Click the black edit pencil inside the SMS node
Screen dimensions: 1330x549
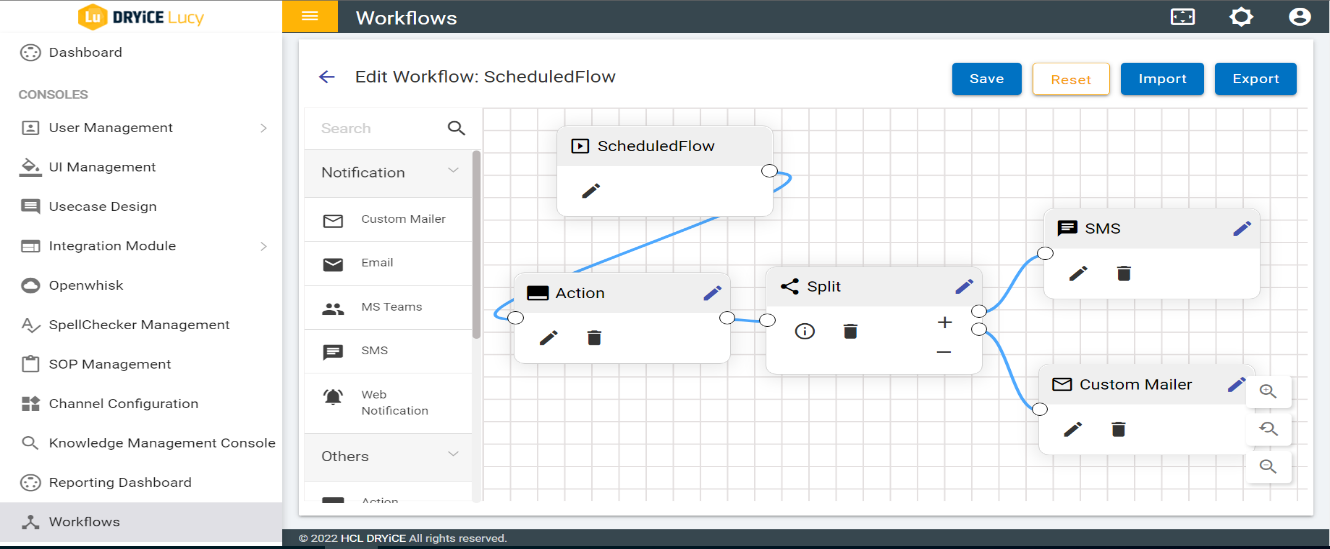(x=1078, y=273)
